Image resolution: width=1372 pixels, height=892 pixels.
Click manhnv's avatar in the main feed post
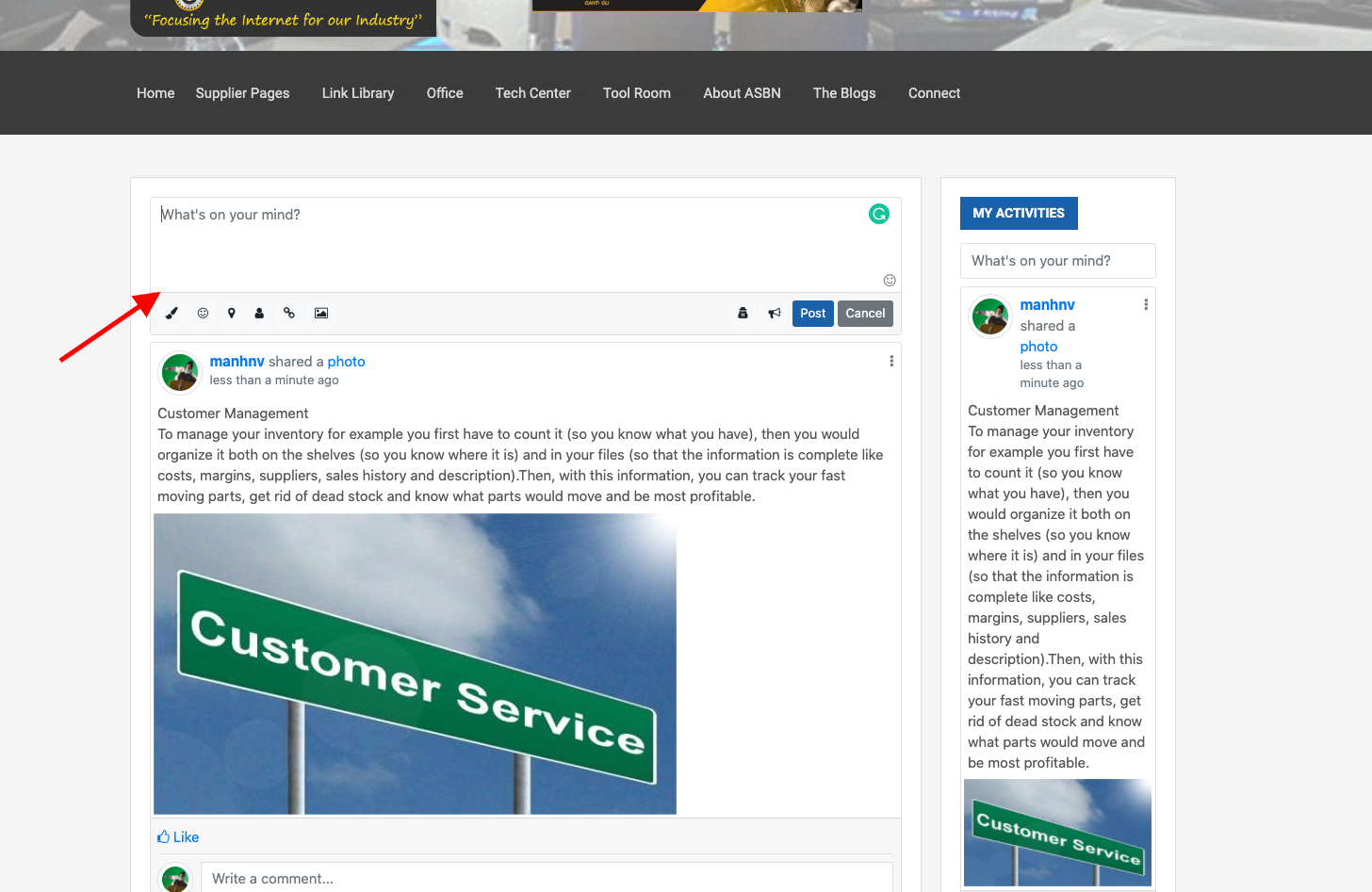pos(179,372)
